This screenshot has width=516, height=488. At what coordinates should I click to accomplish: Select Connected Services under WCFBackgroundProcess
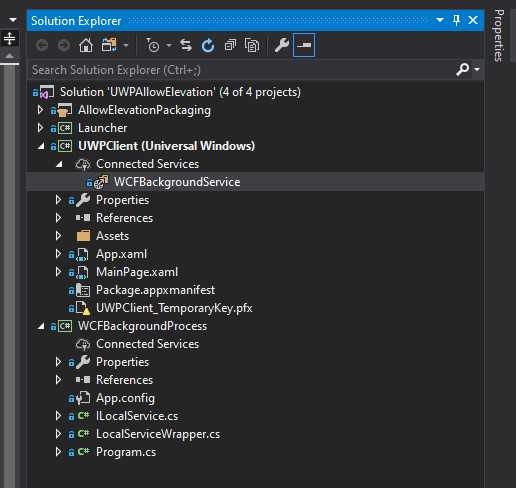click(x=147, y=344)
